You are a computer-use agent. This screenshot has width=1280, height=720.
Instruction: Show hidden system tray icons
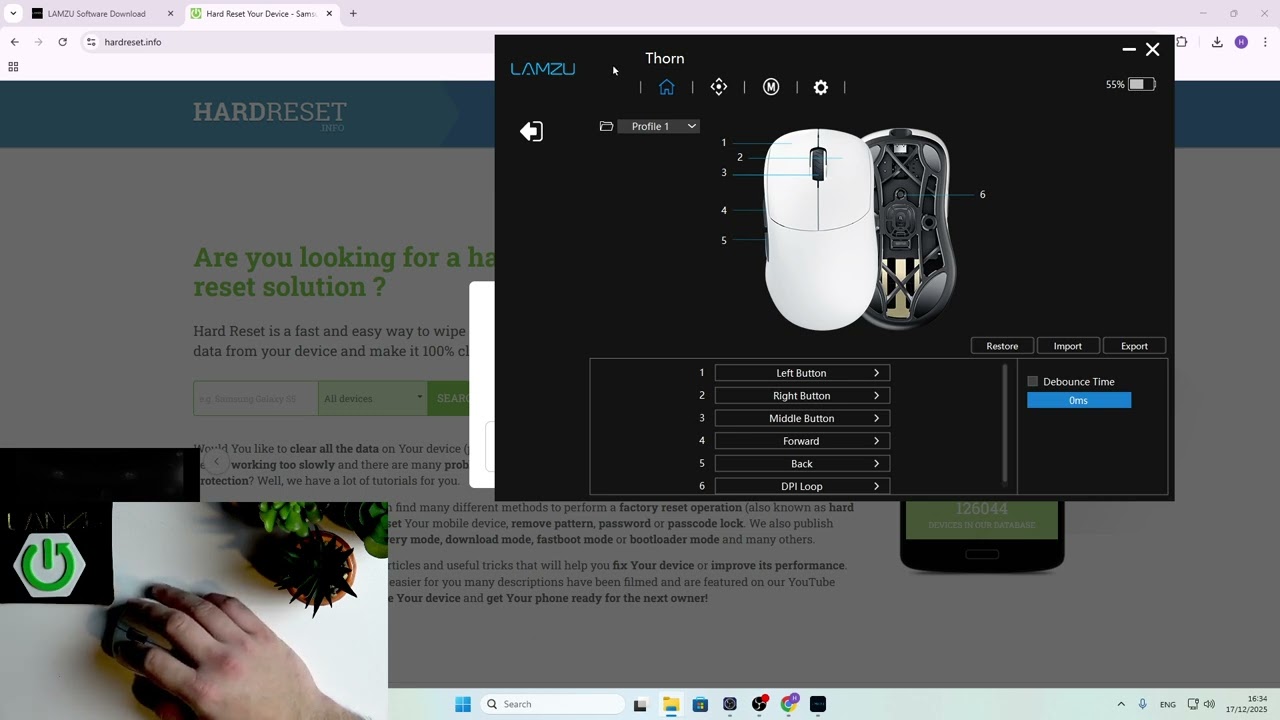(x=1121, y=704)
